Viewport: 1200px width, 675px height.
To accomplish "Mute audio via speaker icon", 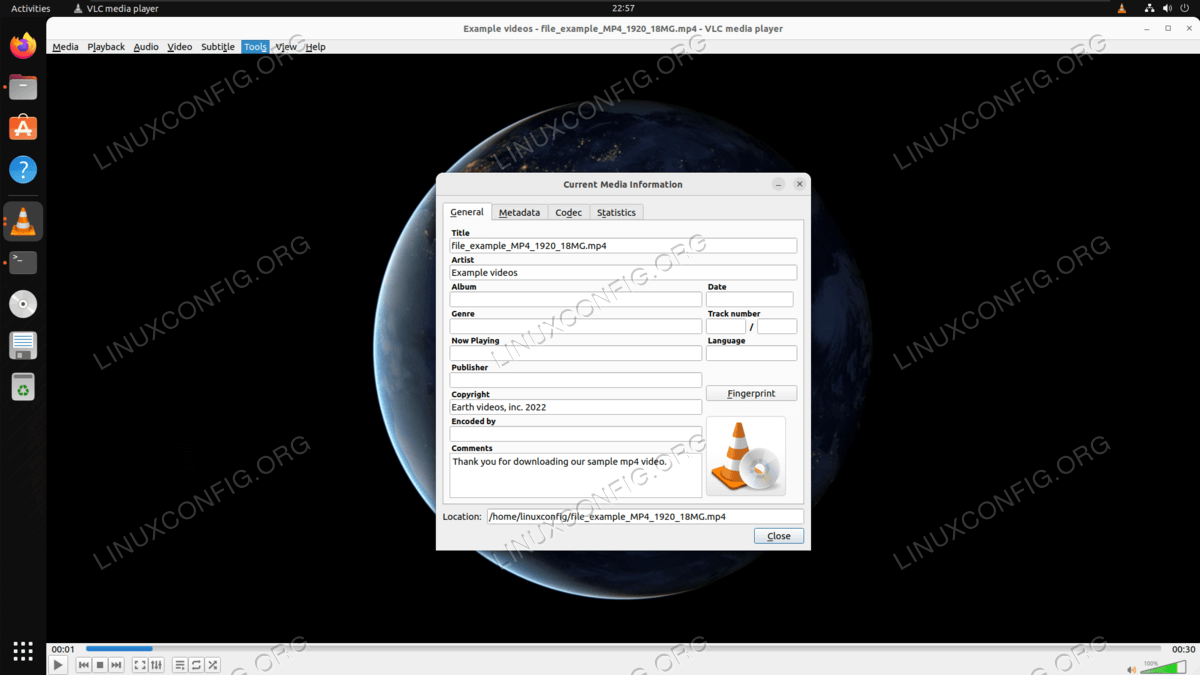I will coord(1131,669).
